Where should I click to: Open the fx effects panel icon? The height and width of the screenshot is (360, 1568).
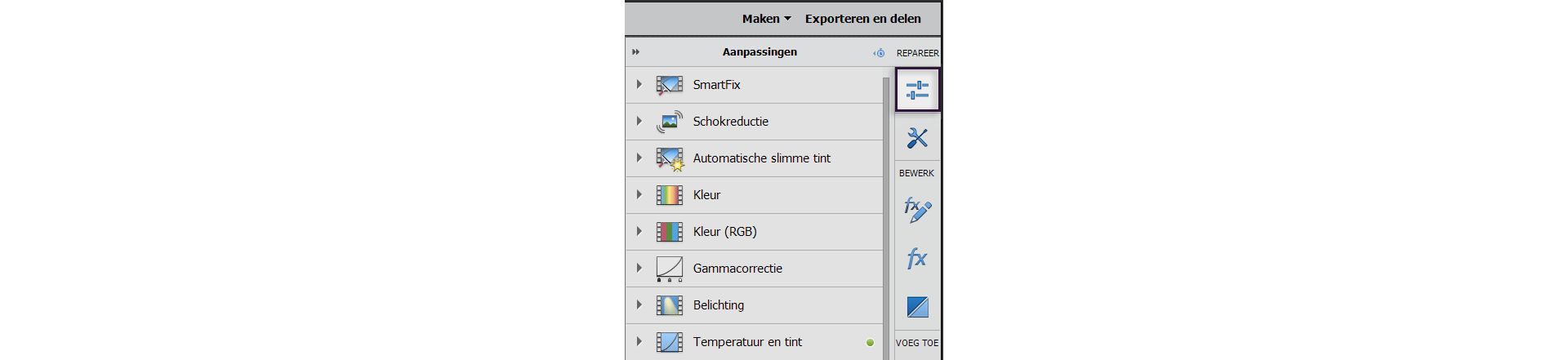[x=917, y=259]
